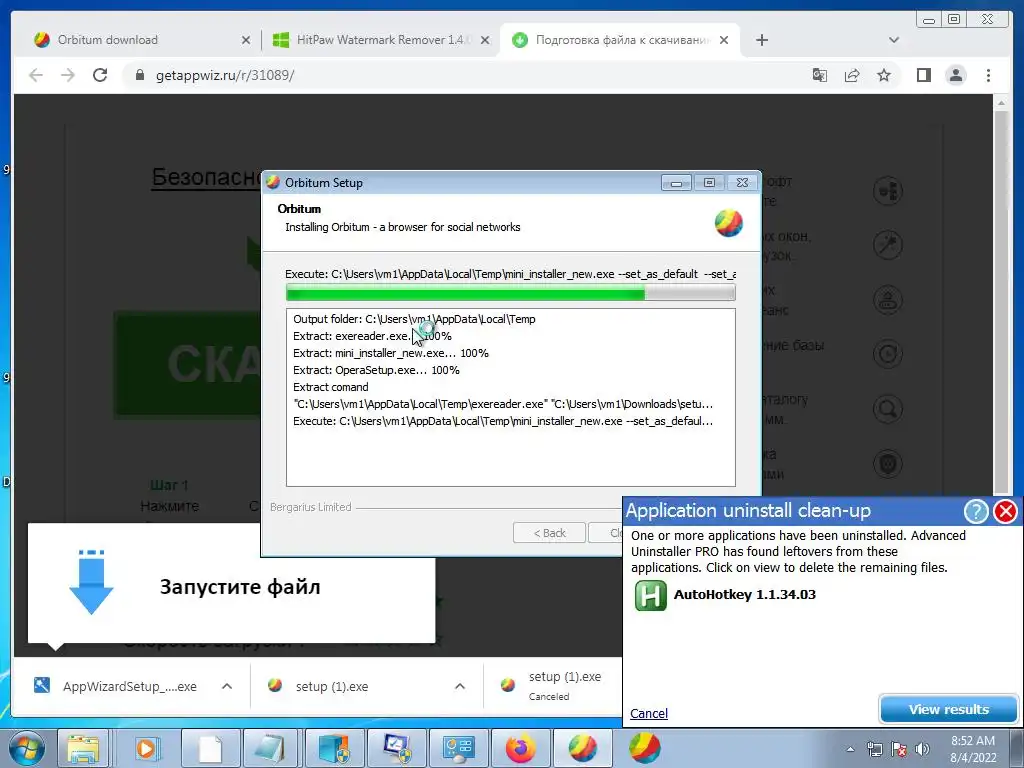Reload the current page
This screenshot has width=1024, height=768.
tap(100, 75)
